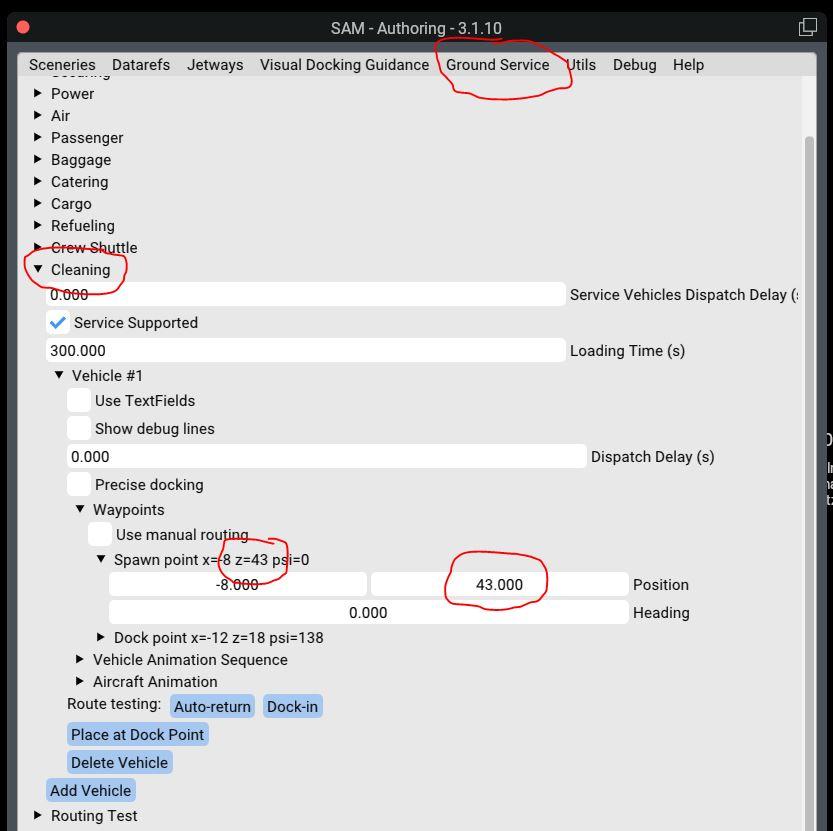
Task: Click the Auto-return button
Action: tap(212, 707)
